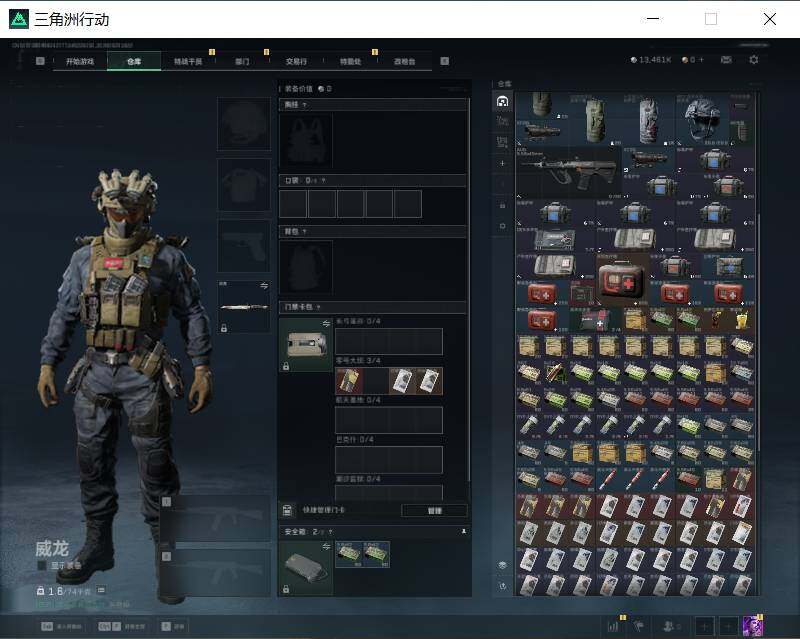Toggle the weight detail icon beside 1.6 kg
Image resolution: width=800 pixels, height=639 pixels.
(101, 591)
